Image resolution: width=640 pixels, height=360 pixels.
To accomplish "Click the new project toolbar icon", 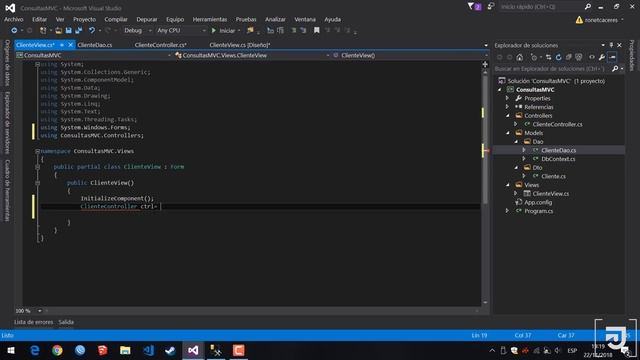I will 43,31.
